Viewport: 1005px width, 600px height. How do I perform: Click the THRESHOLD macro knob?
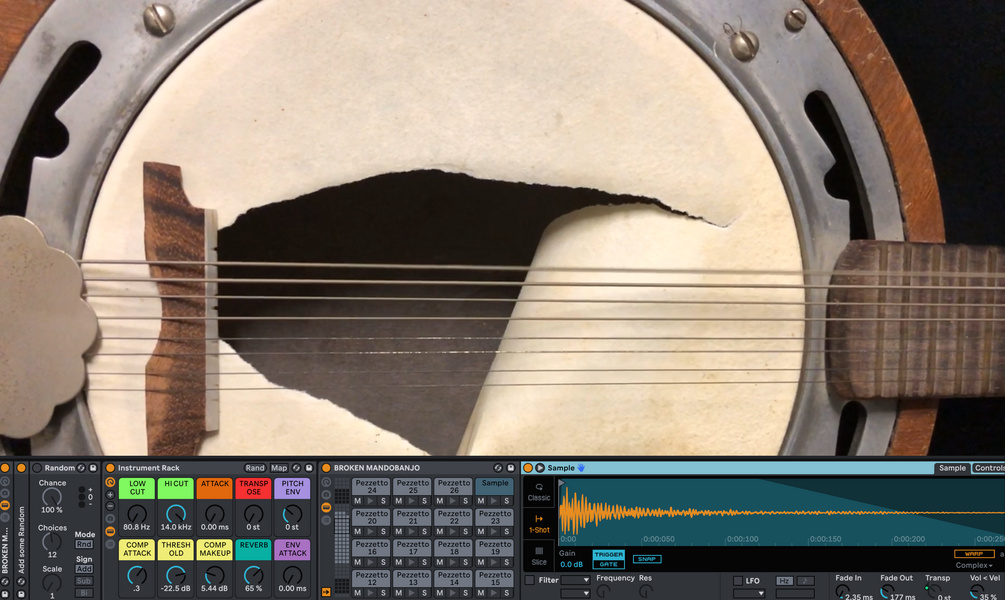coord(176,574)
